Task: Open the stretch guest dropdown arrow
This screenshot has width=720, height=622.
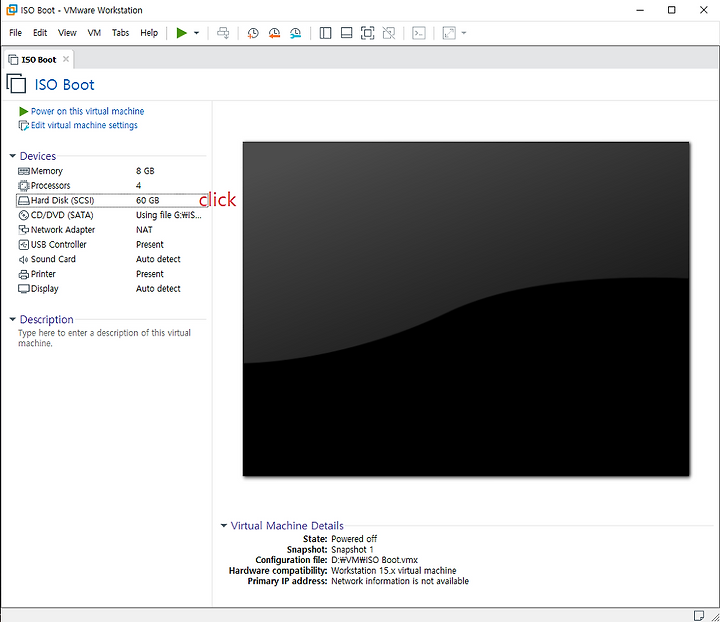Action: (x=464, y=33)
